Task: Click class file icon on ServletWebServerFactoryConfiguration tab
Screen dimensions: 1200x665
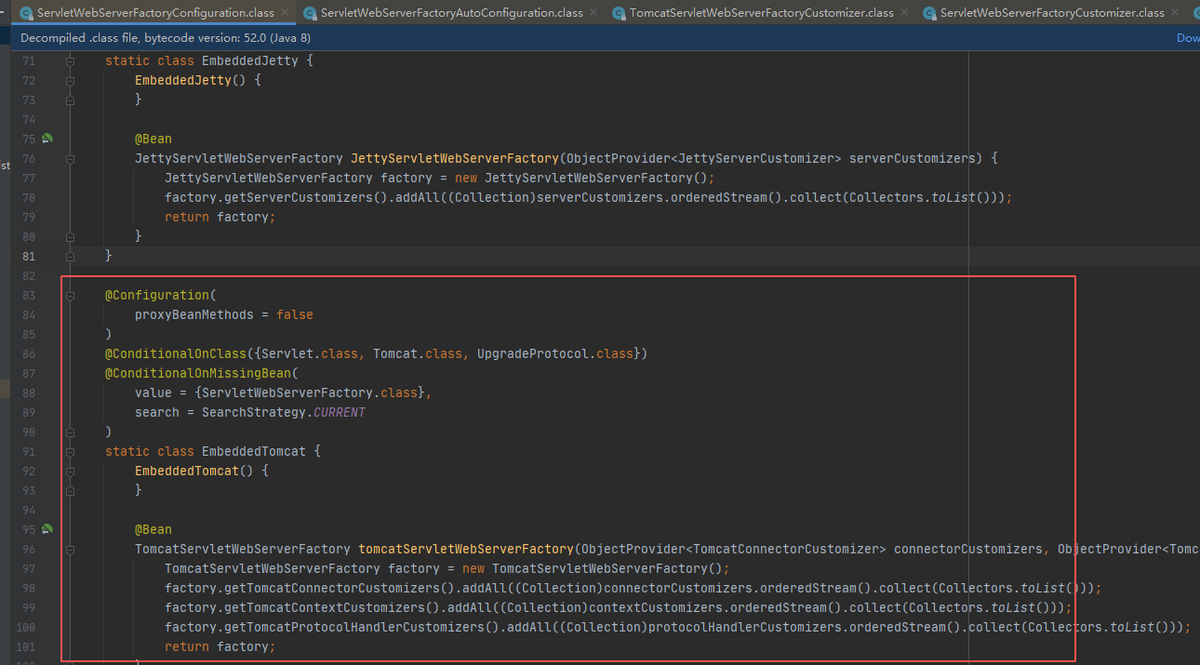Action: (26, 13)
